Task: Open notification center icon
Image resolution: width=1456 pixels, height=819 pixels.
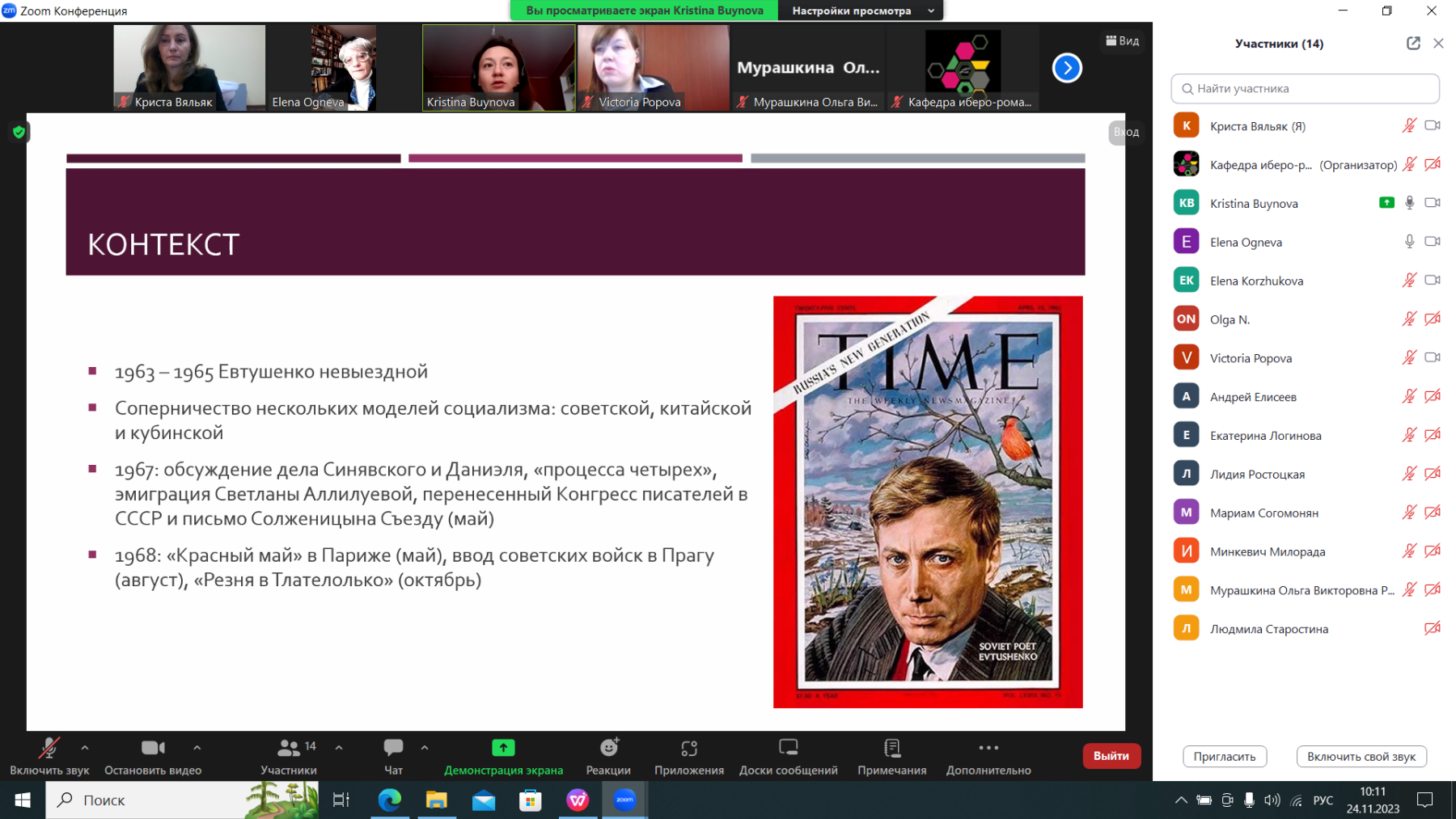Action: 1425,800
